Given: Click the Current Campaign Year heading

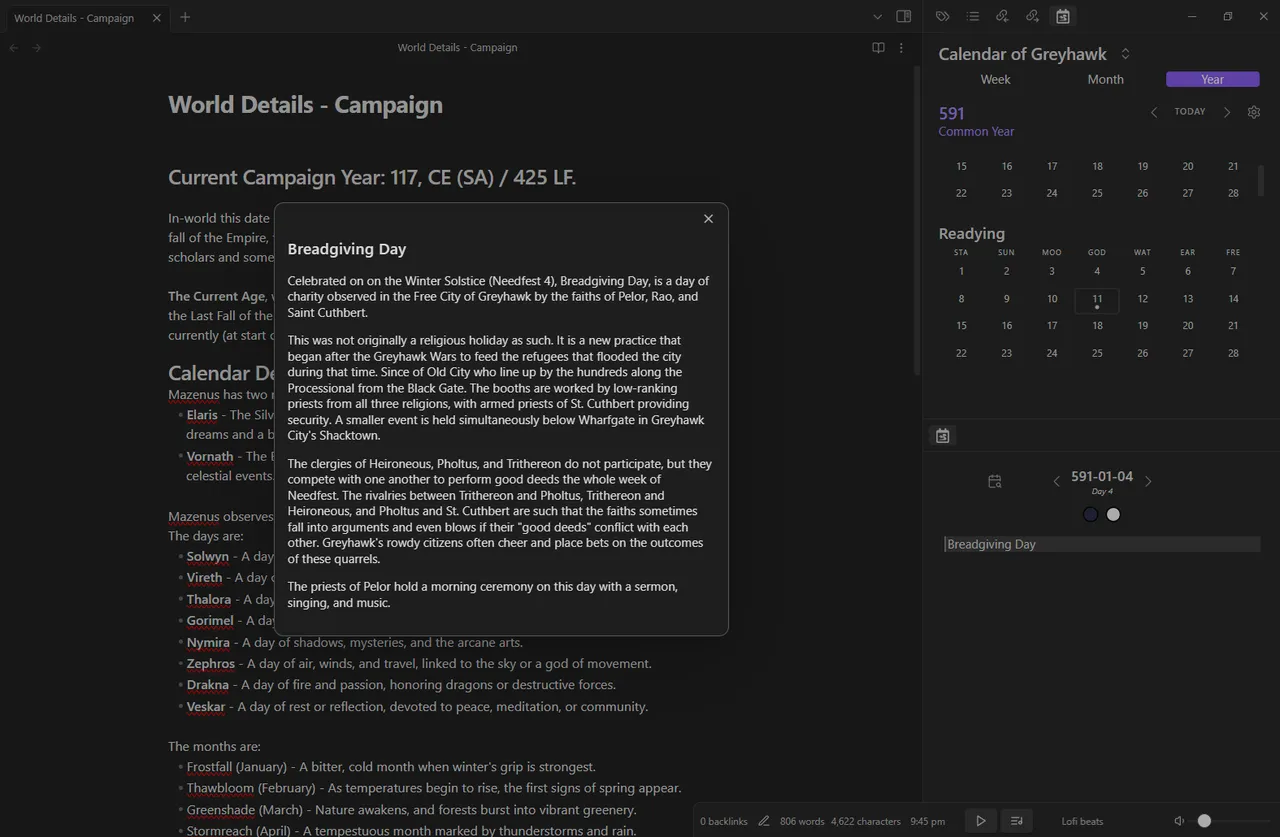Looking at the screenshot, I should [x=372, y=177].
